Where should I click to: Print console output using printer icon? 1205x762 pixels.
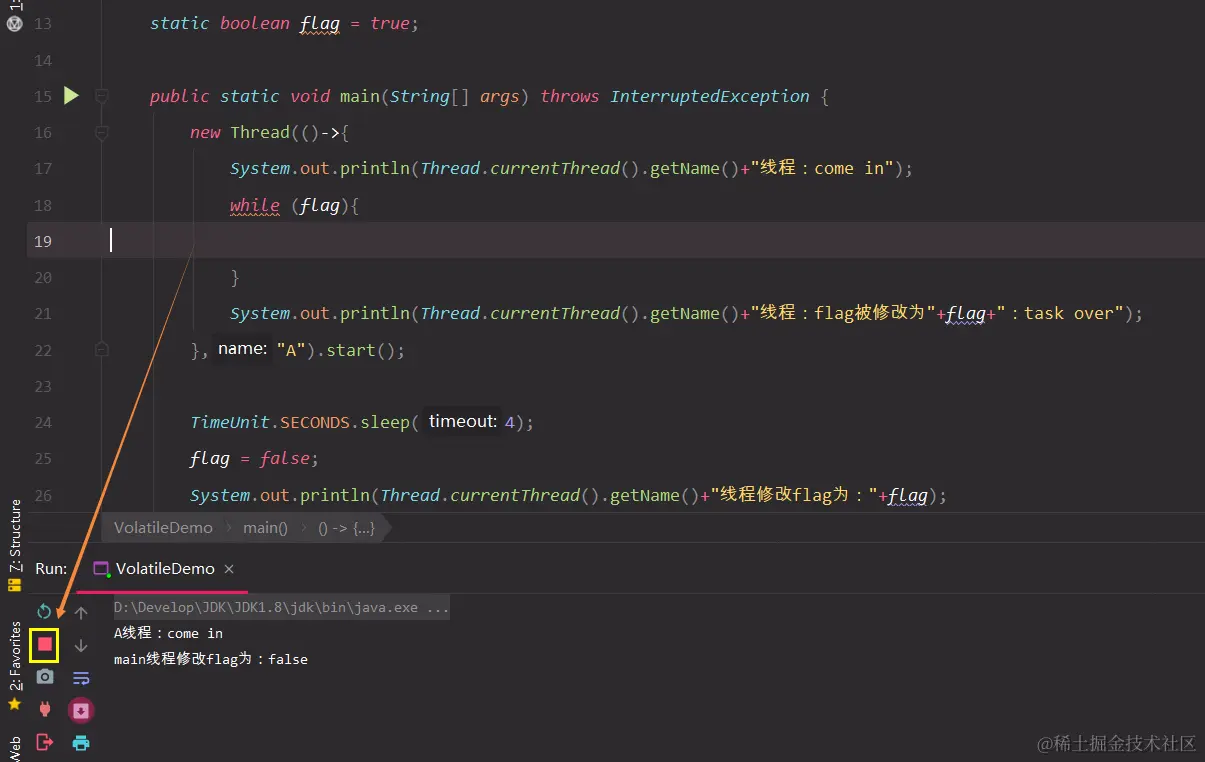[81, 742]
